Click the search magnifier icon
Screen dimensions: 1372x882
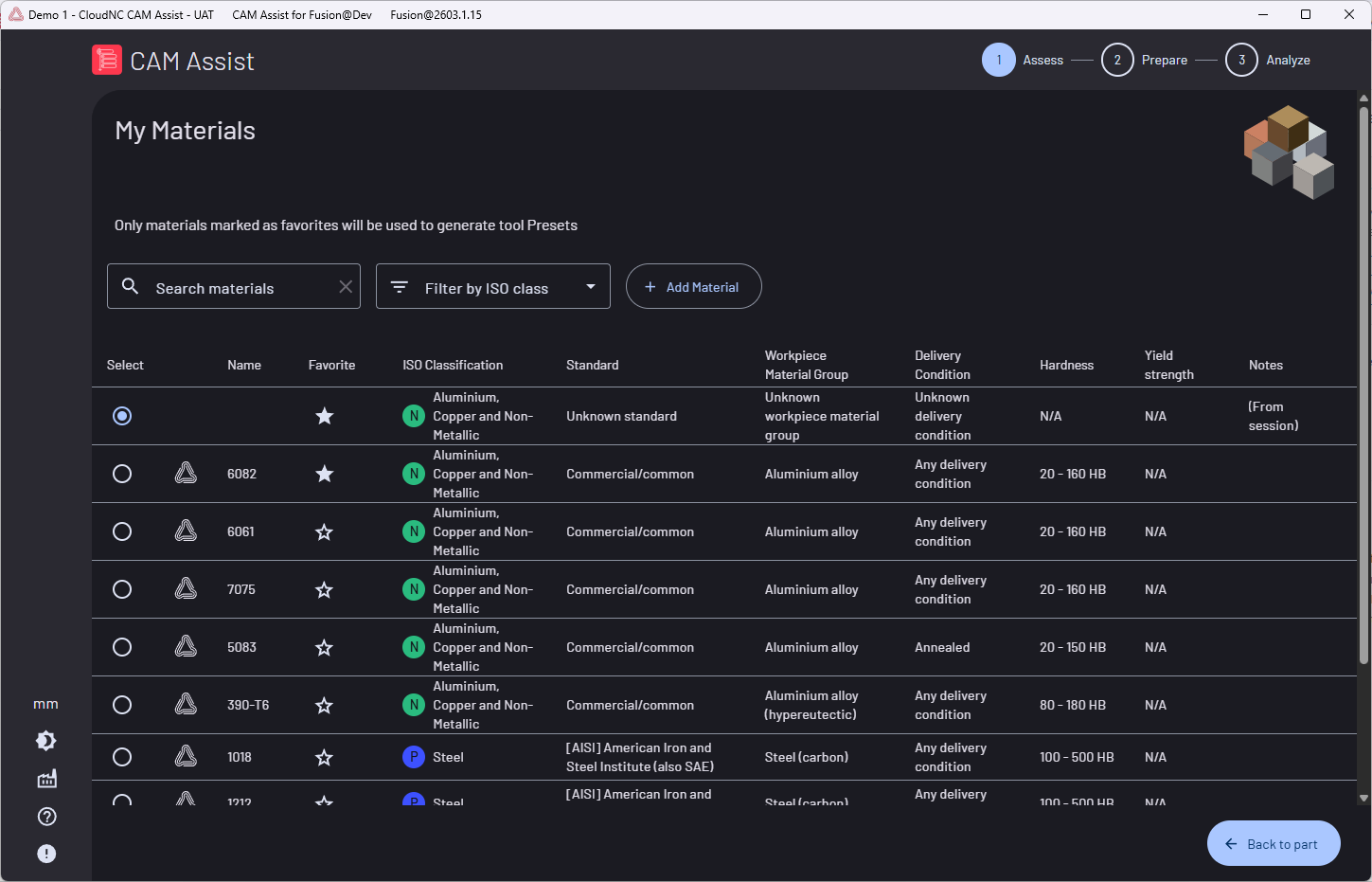(131, 286)
